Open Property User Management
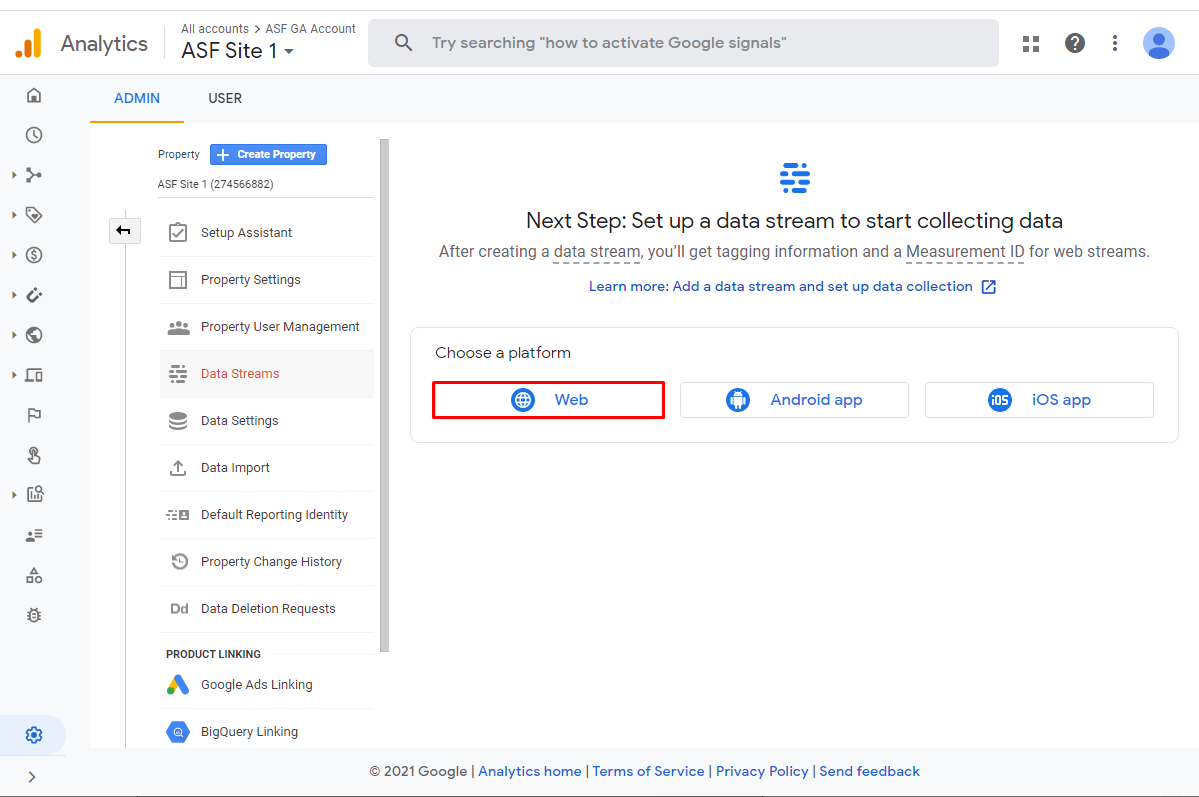Image resolution: width=1199 pixels, height=797 pixels. click(x=266, y=327)
